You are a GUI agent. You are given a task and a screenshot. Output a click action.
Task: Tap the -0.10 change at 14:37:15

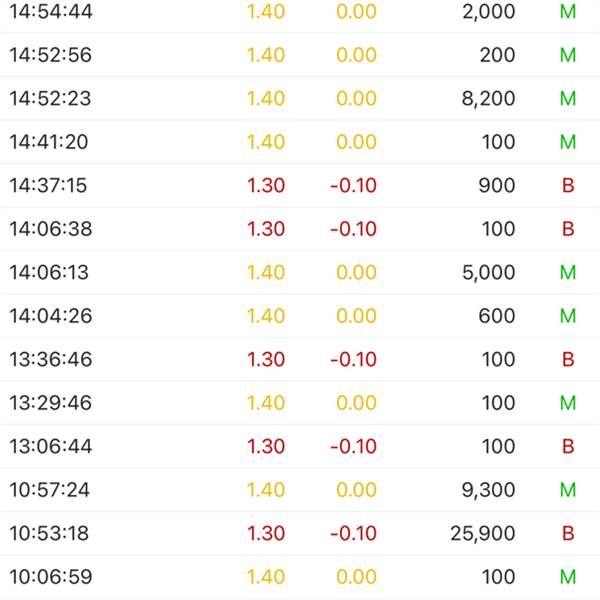[354, 186]
